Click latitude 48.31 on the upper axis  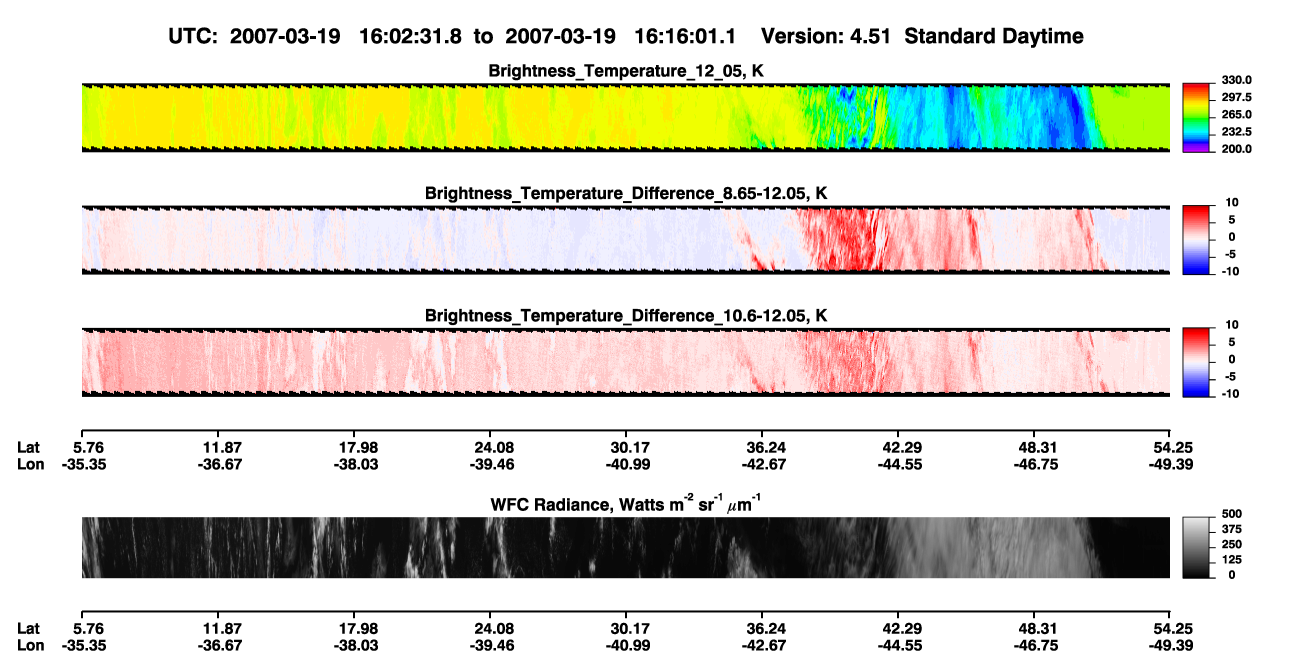(1034, 446)
